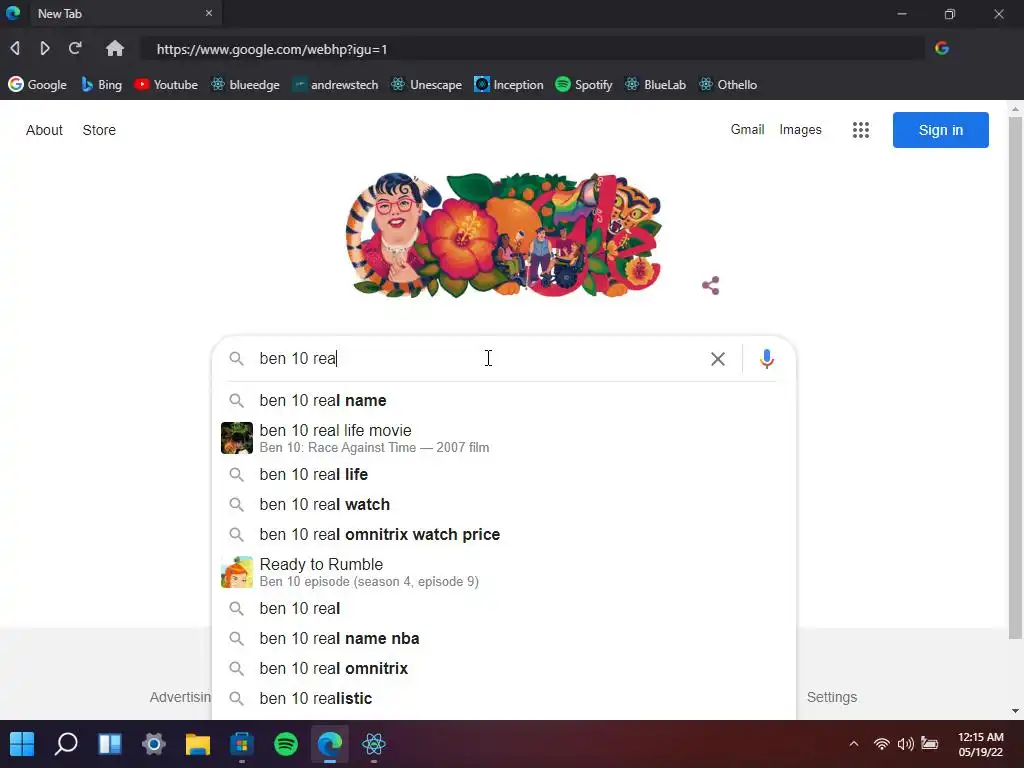Share the Google Doodle
Image resolution: width=1024 pixels, height=768 pixels.
coord(711,285)
